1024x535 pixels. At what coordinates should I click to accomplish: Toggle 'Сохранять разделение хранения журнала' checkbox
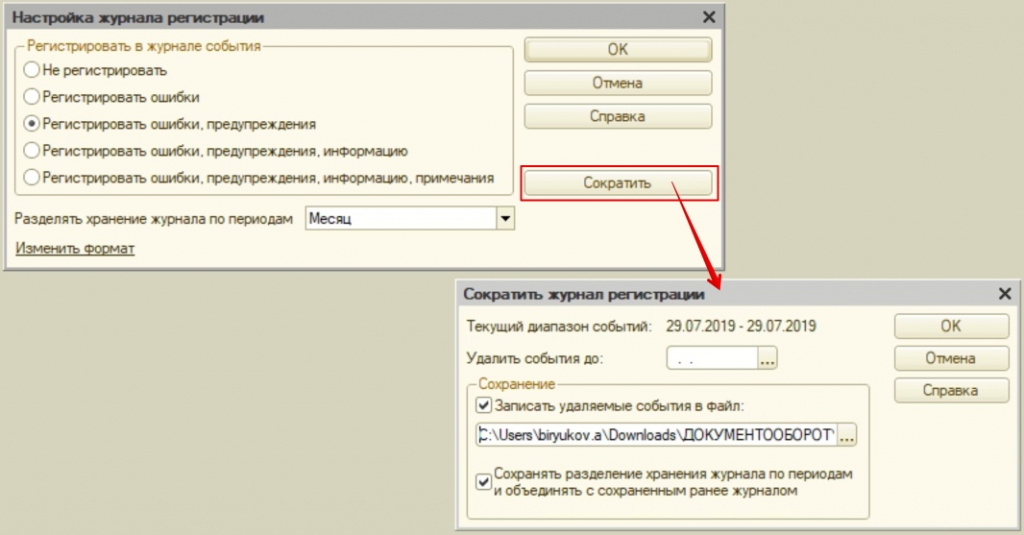[x=484, y=482]
